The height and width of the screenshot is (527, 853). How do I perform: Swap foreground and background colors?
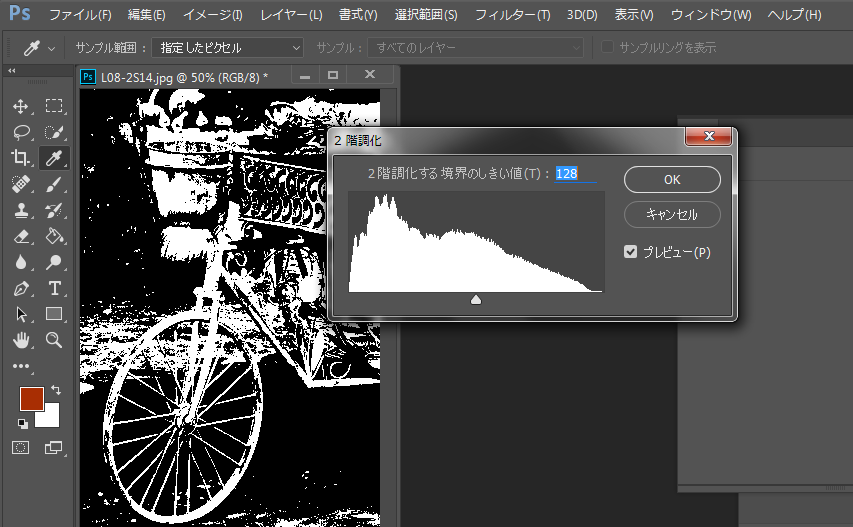(x=55, y=389)
